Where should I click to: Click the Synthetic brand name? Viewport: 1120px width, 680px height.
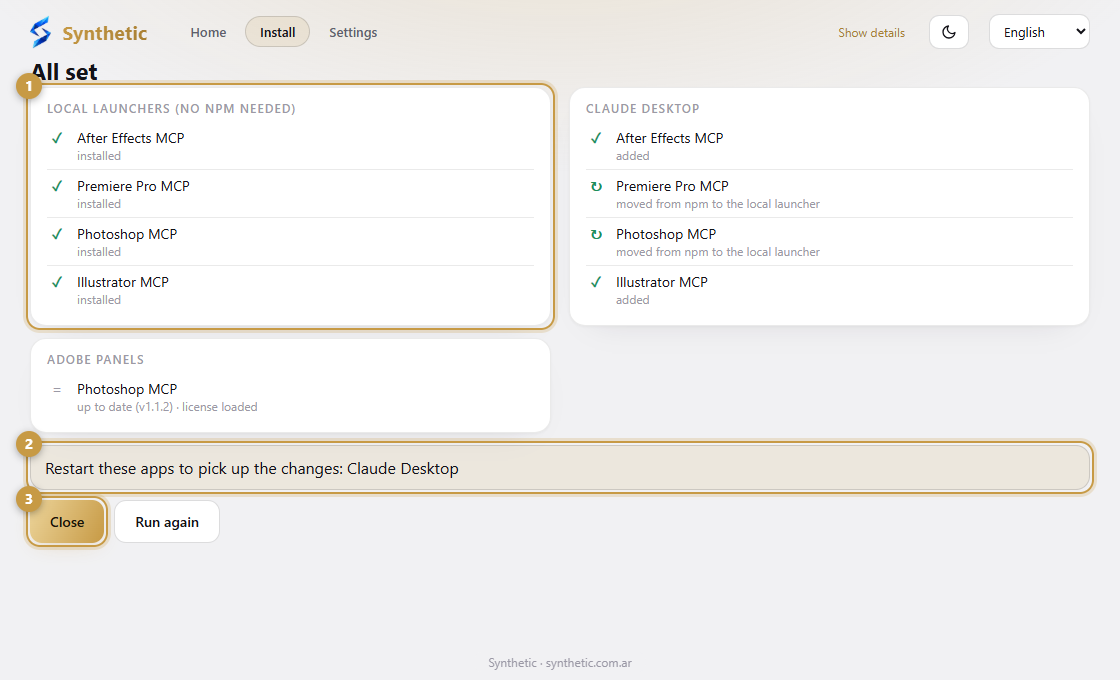coord(104,33)
